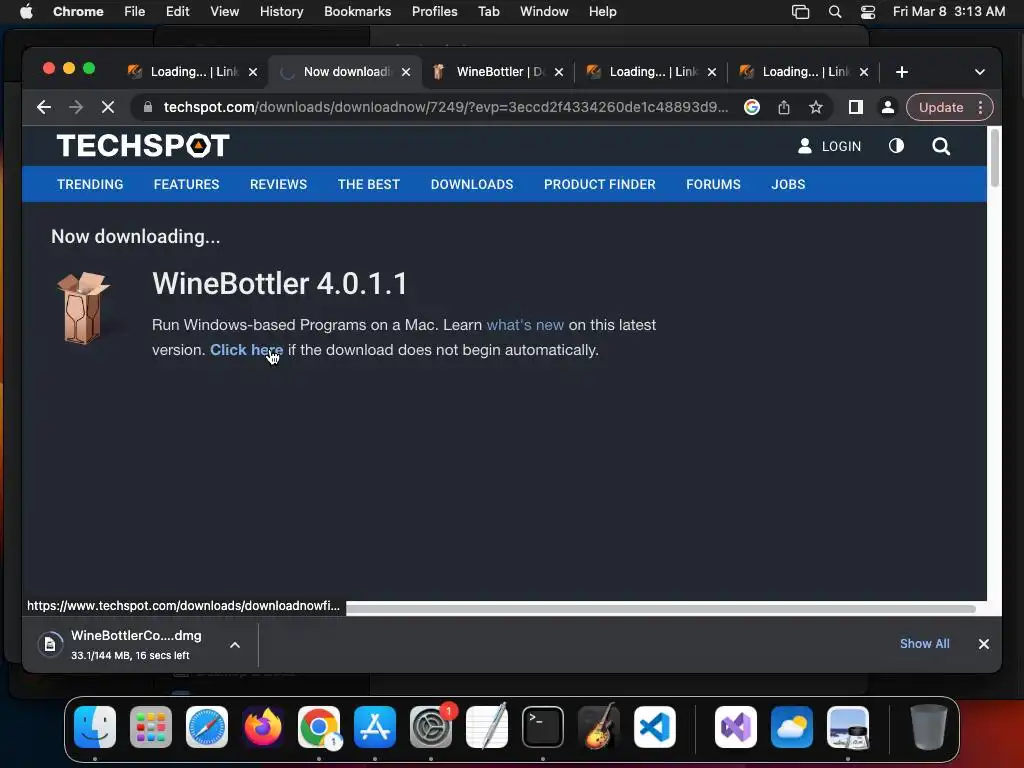Image resolution: width=1024 pixels, height=768 pixels.
Task: Open the FORUMS section
Action: click(713, 184)
